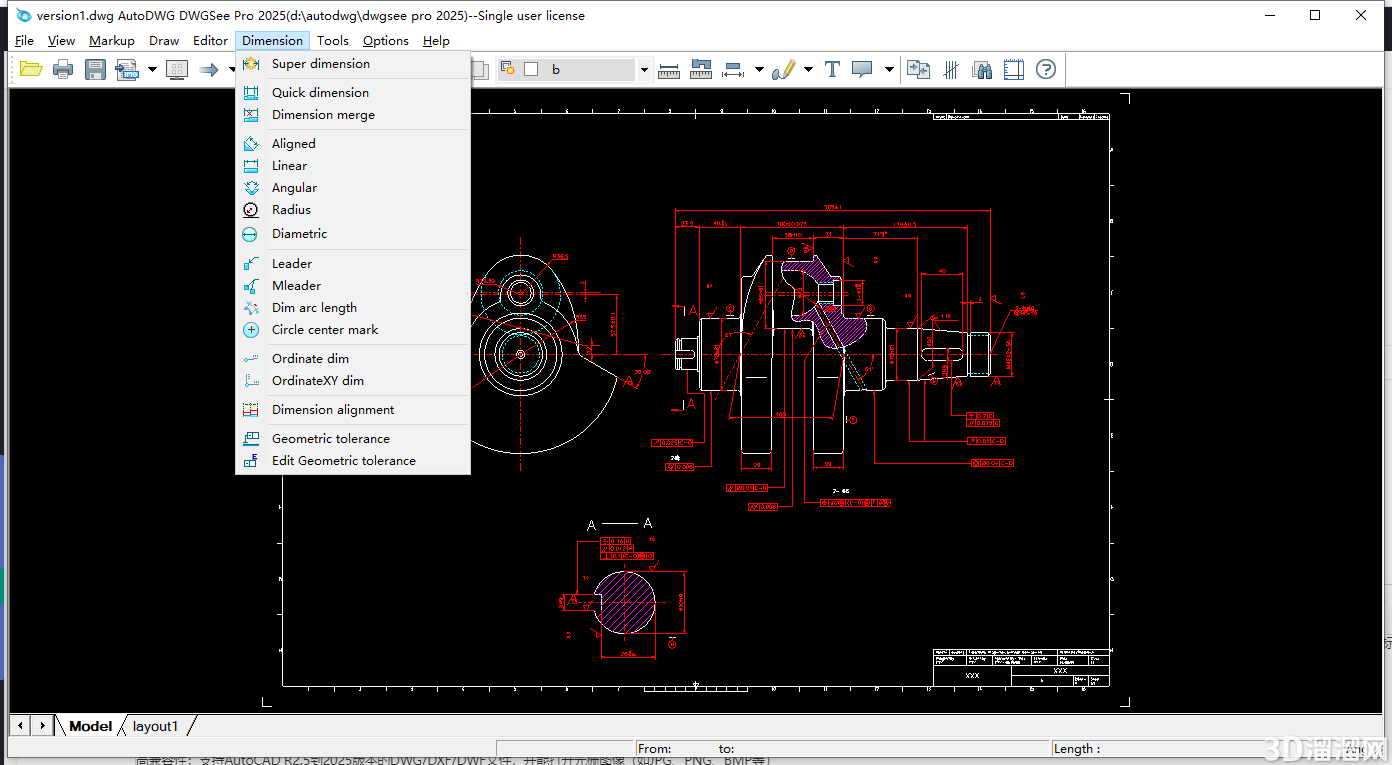Open the Help question mark icon
The width and height of the screenshot is (1392, 765).
coord(1045,69)
